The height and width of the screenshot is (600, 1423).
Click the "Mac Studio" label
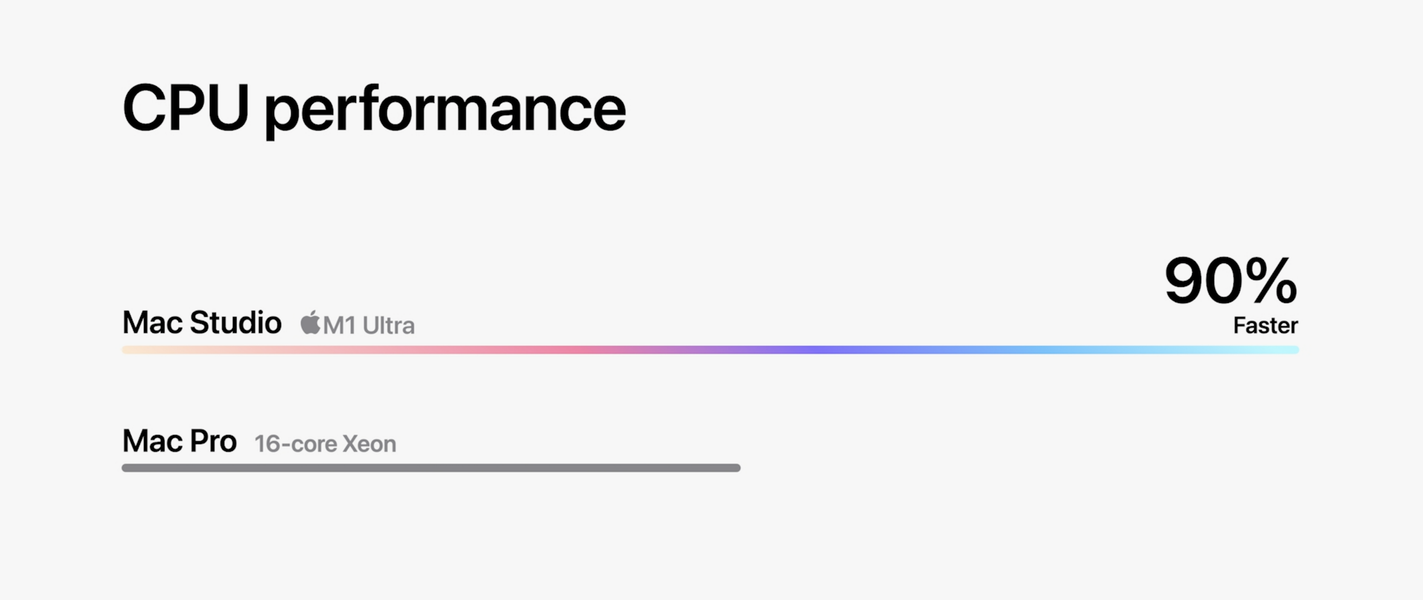[x=201, y=323]
